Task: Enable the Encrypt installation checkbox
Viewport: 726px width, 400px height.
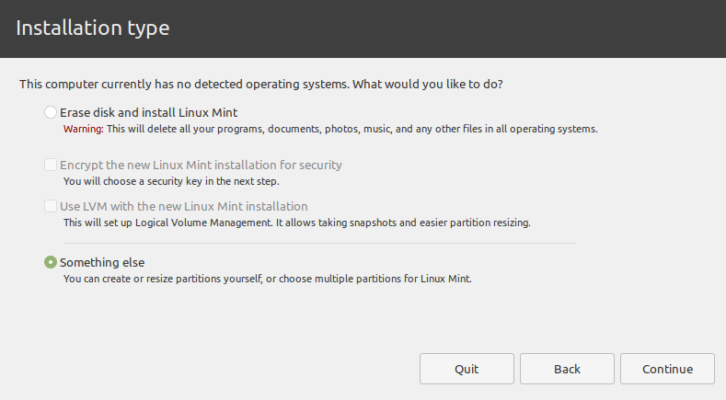Action: click(50, 165)
